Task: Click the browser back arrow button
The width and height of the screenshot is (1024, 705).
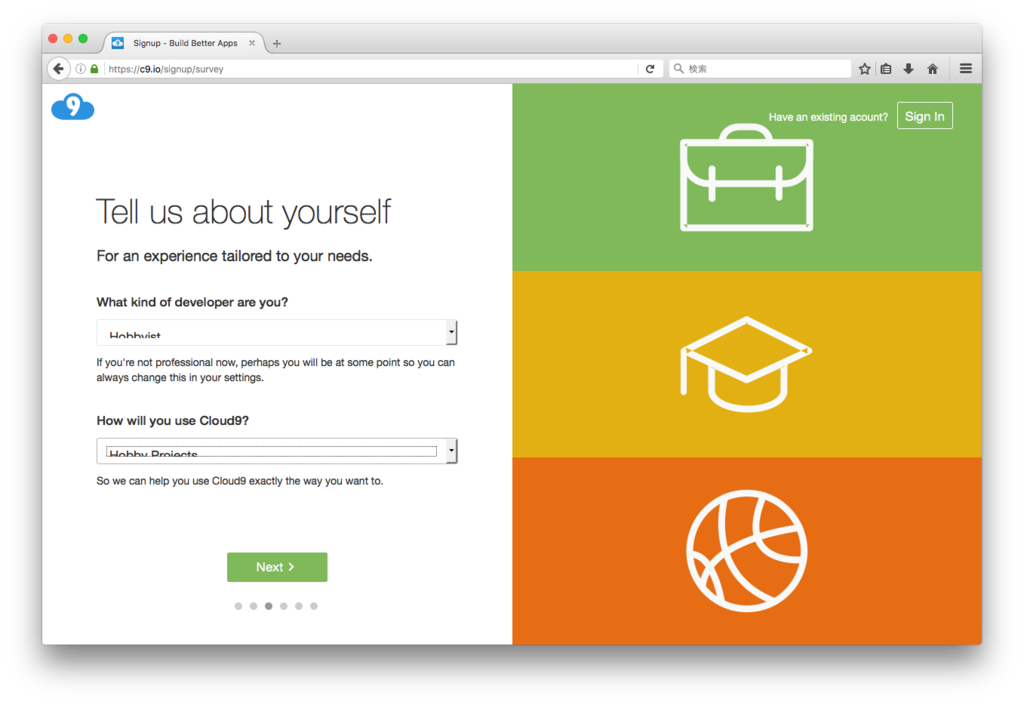Action: point(59,69)
